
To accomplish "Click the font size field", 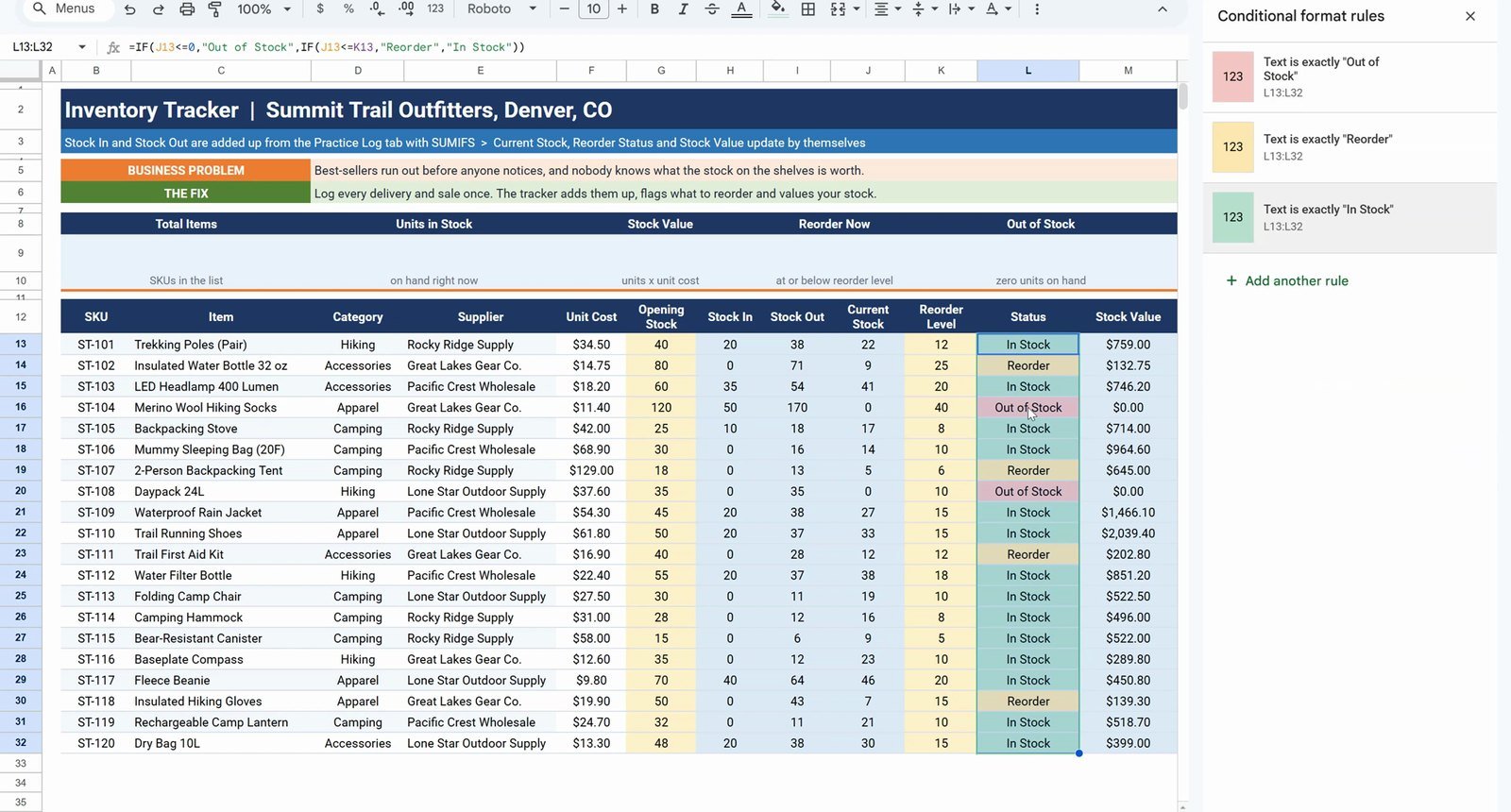I will [x=593, y=8].
